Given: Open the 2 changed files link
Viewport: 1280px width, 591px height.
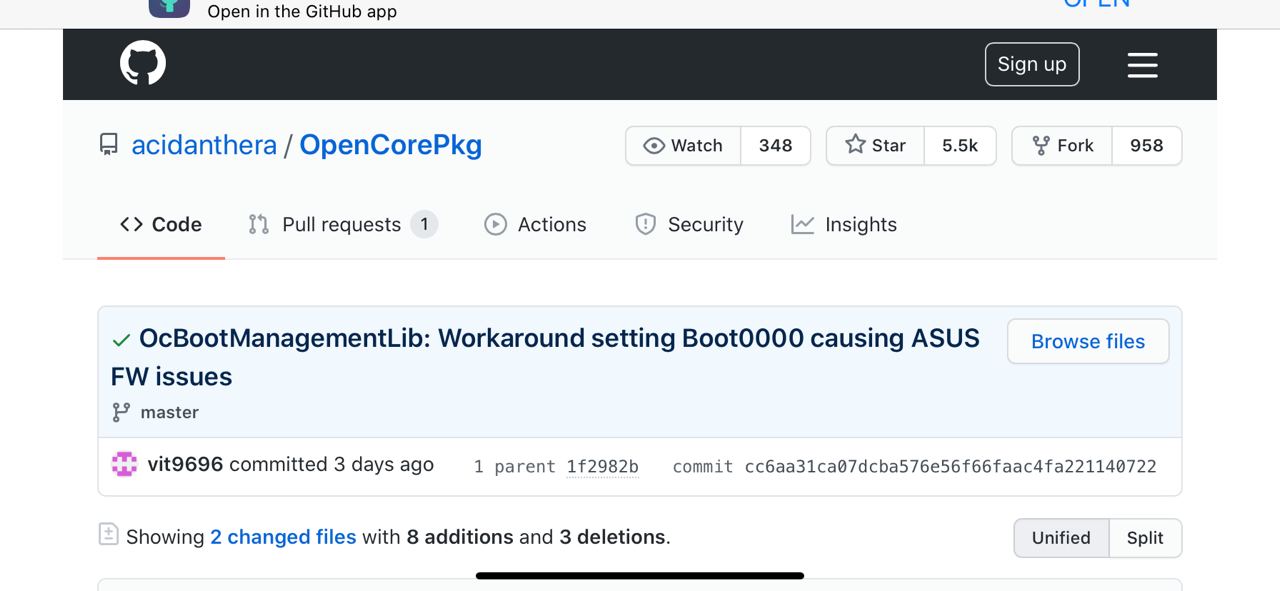Looking at the screenshot, I should pyautogui.click(x=283, y=537).
